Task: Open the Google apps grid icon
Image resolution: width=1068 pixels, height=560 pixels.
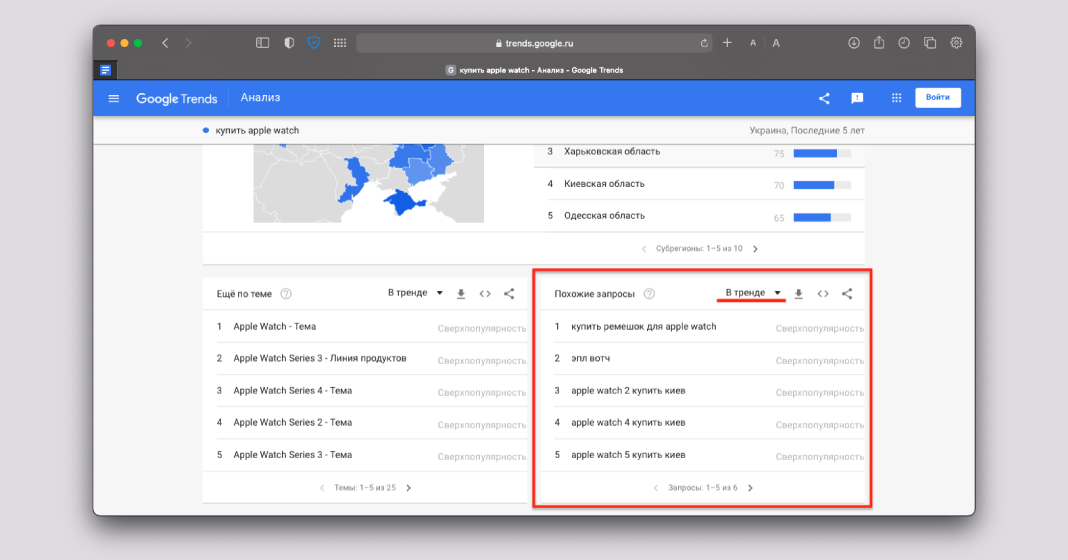Action: [896, 98]
